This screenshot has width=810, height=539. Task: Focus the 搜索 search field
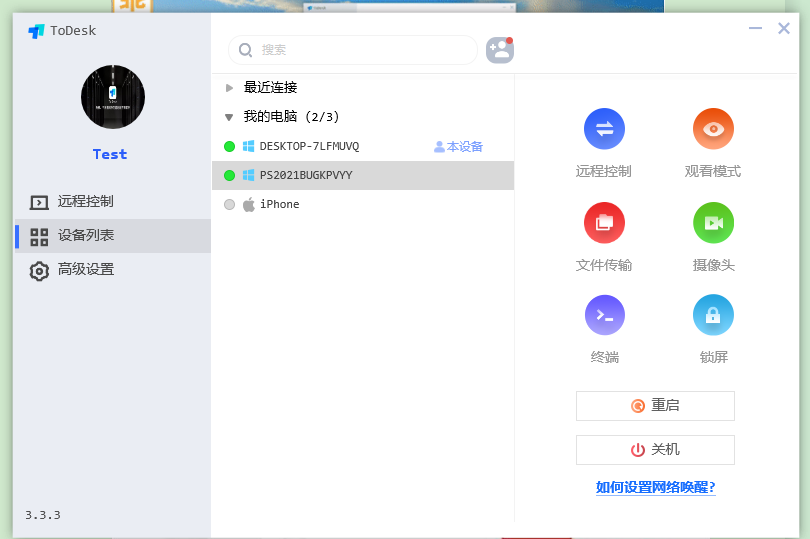click(x=353, y=50)
